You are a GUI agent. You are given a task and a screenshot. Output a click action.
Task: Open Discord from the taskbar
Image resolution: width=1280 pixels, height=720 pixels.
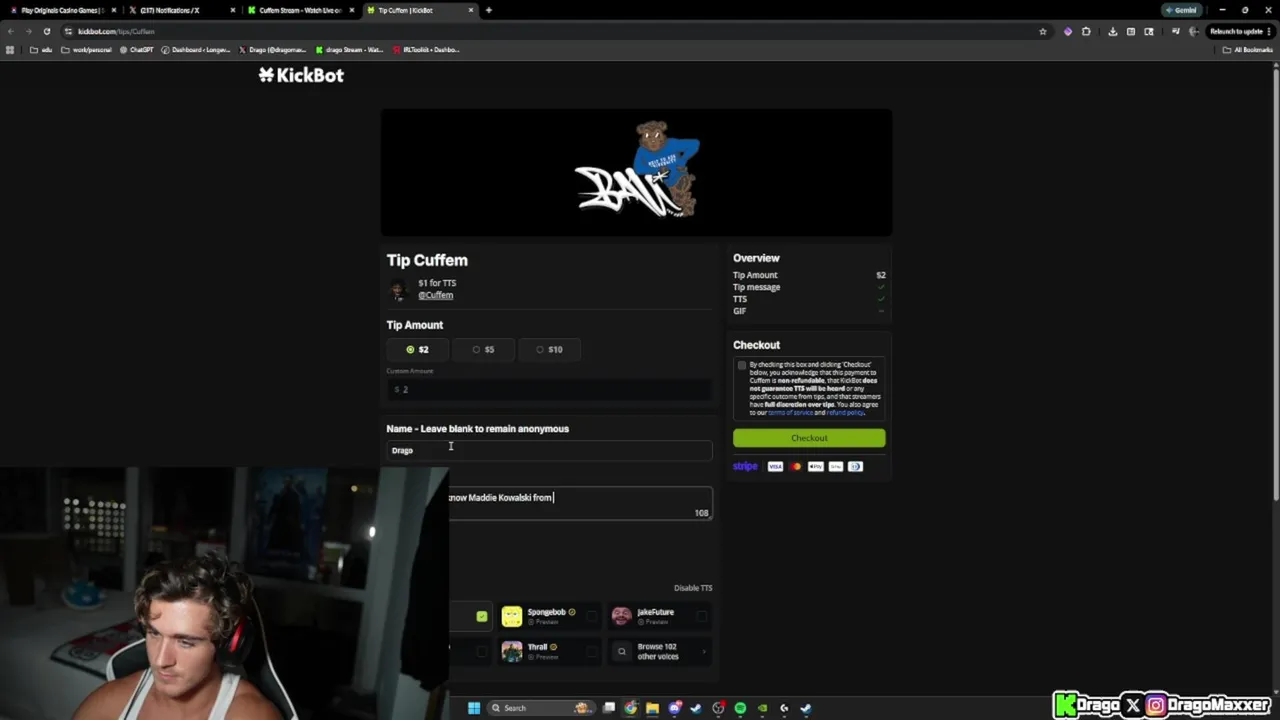pos(675,708)
